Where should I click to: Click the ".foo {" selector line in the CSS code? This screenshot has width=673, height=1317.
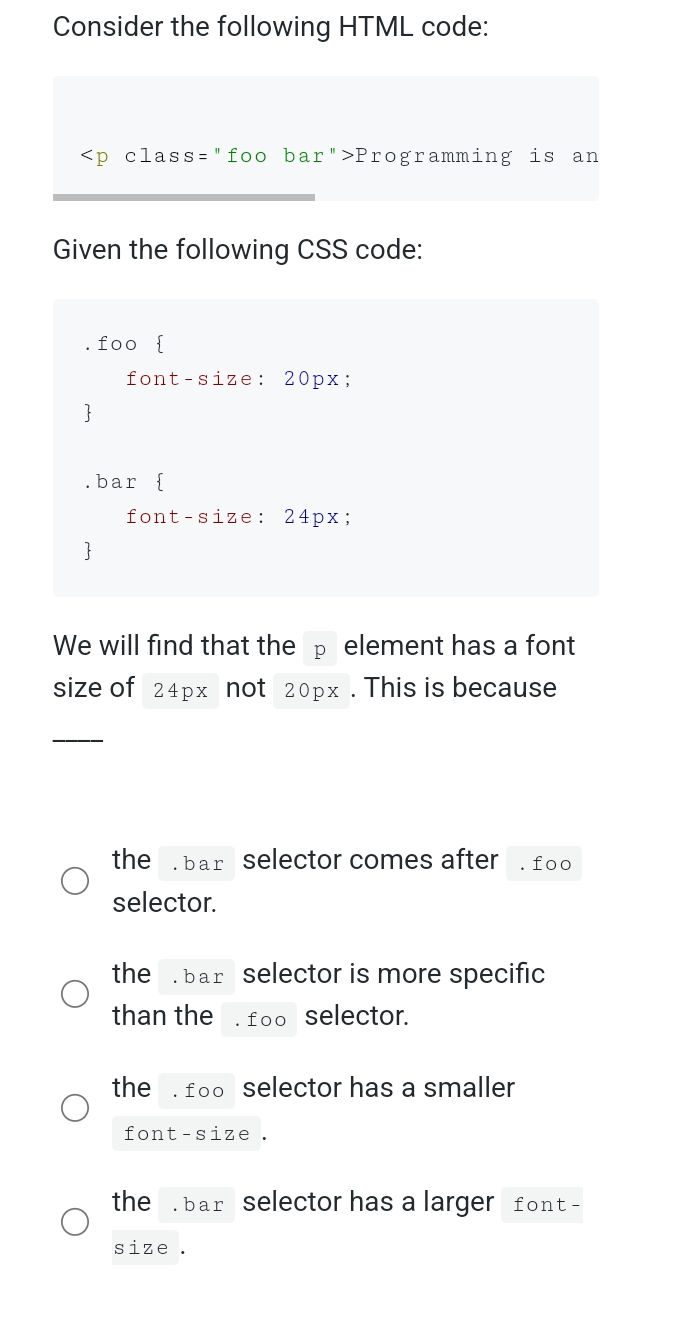(125, 344)
